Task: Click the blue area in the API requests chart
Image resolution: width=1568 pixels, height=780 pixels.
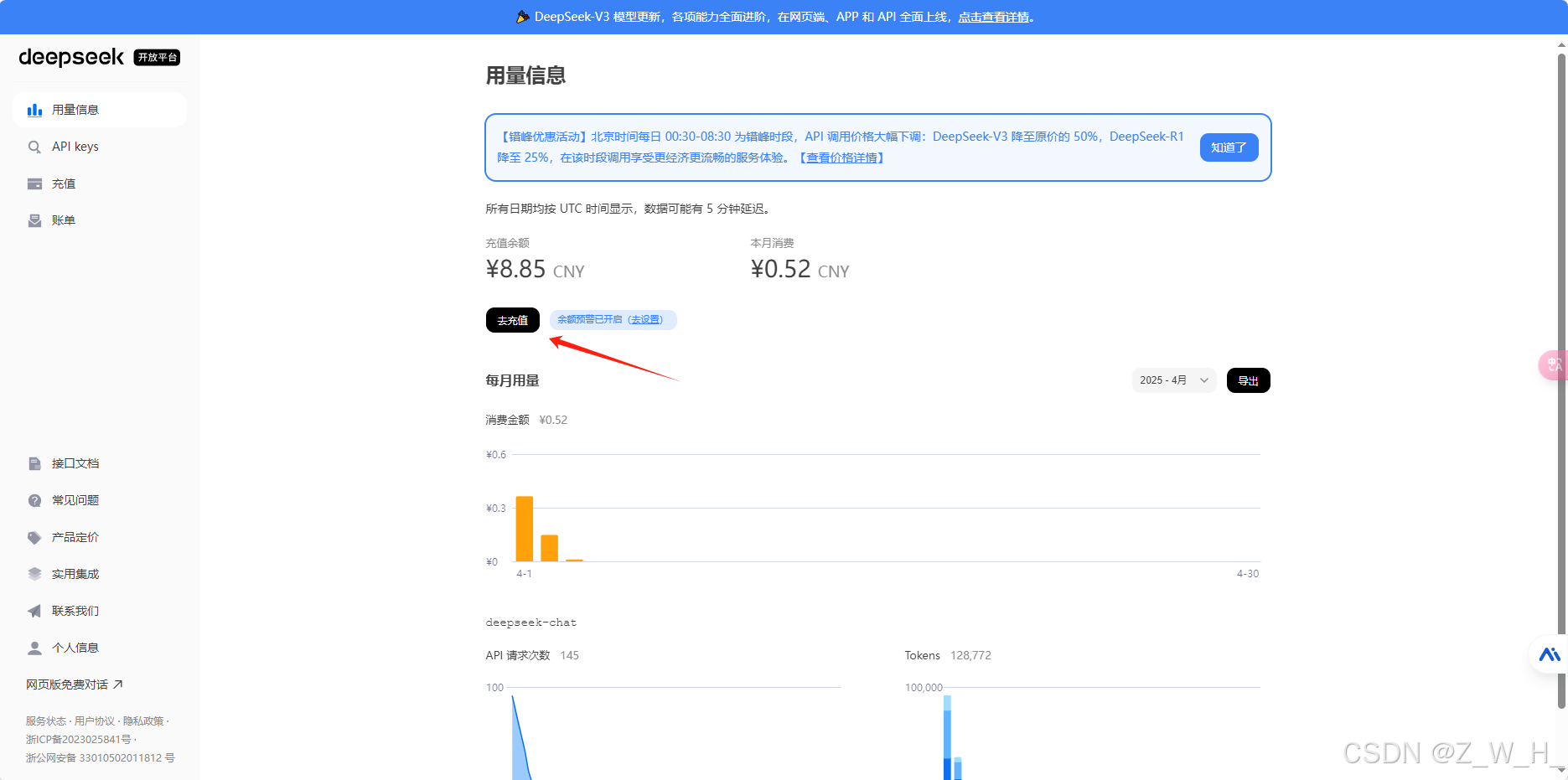Action: (520, 754)
